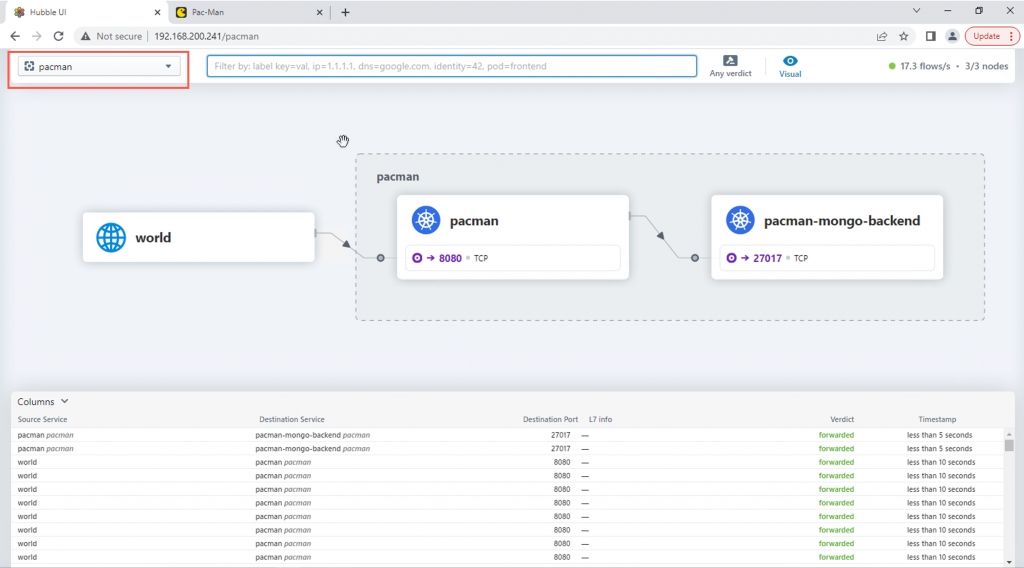Bookmark this page with the star icon

904,37
